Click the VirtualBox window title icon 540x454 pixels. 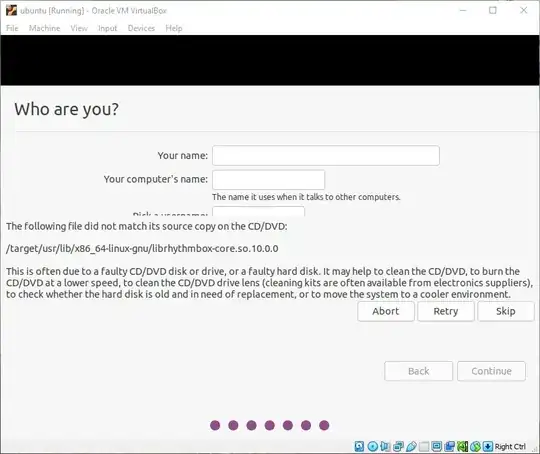point(11,10)
